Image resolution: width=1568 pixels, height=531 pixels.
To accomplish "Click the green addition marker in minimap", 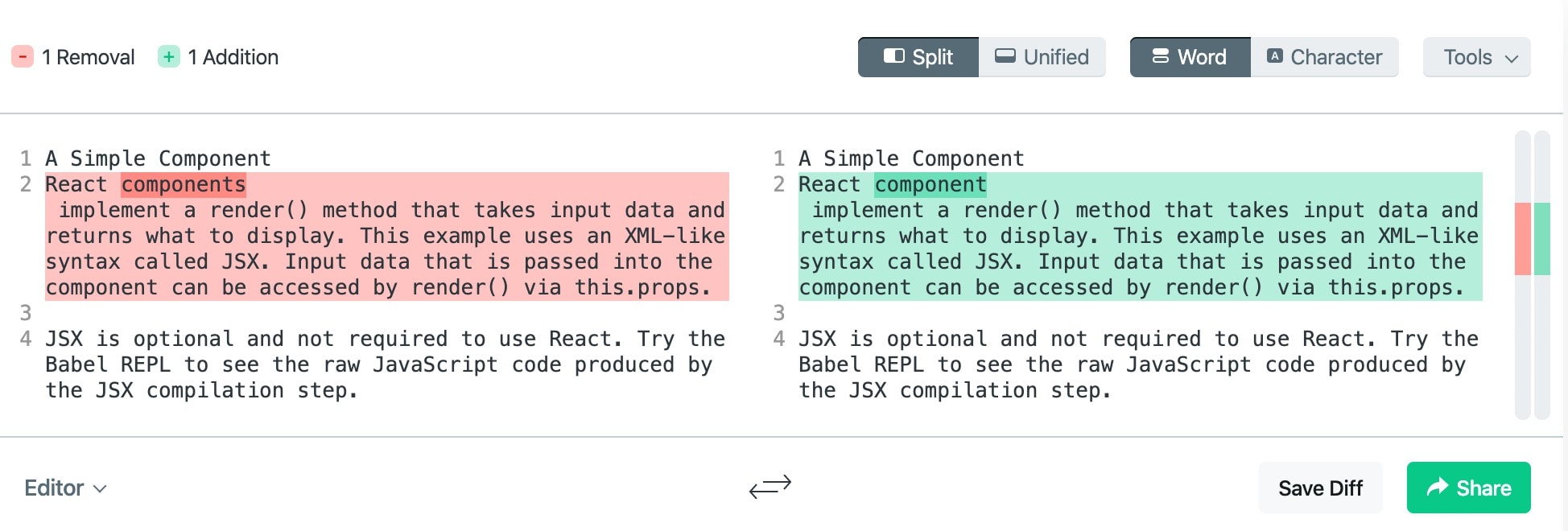I will (x=1541, y=239).
